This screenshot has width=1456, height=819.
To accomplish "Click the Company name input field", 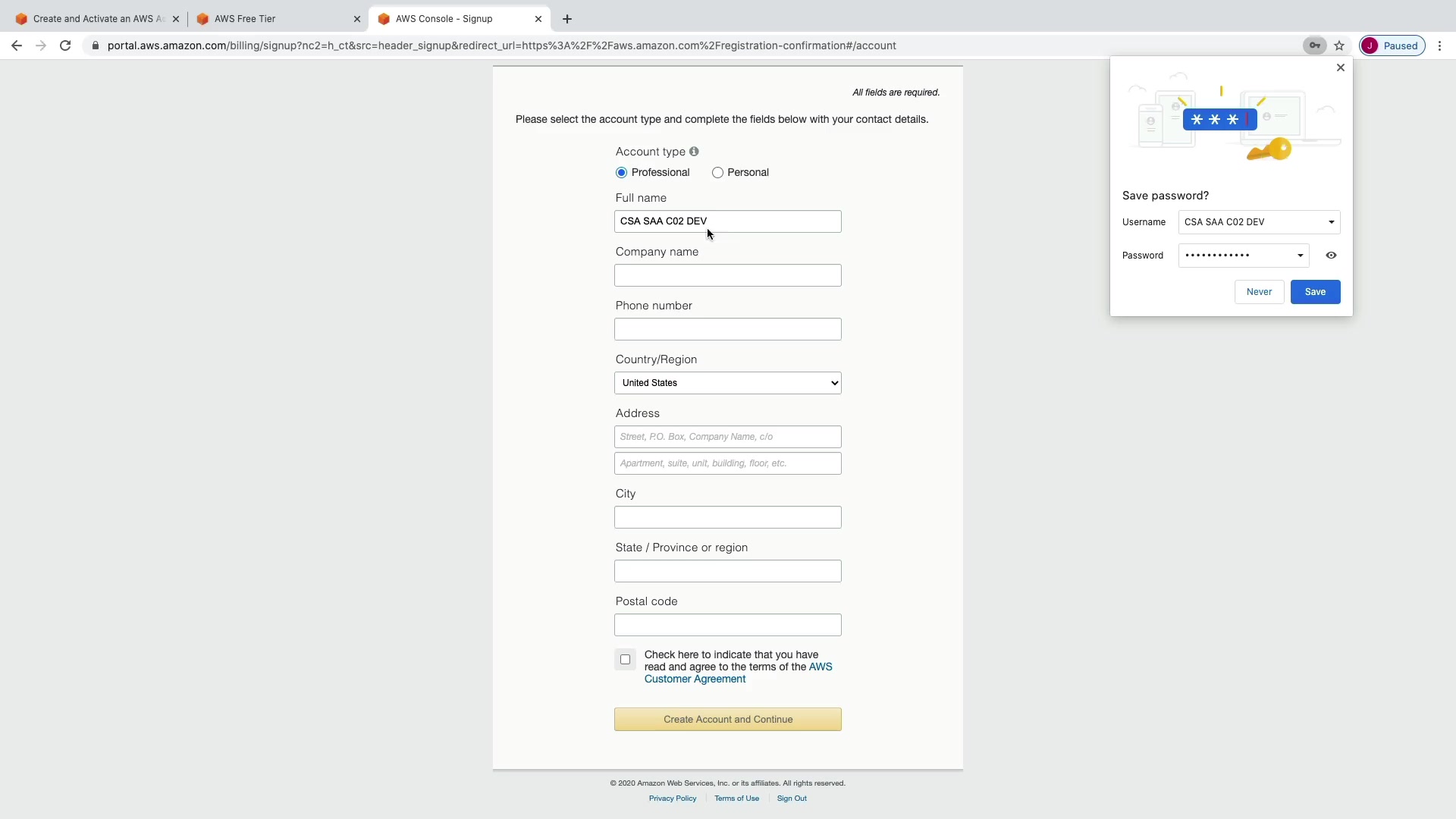I will tap(727, 275).
